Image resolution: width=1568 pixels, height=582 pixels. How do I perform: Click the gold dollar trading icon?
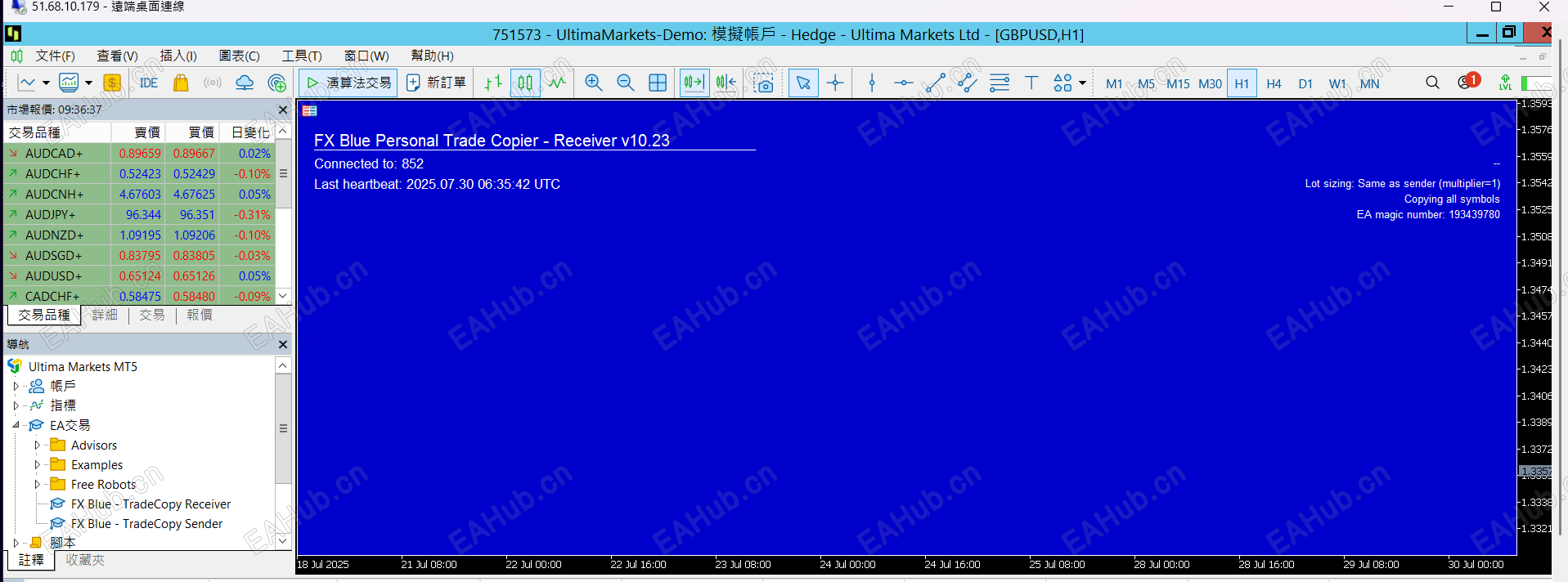(112, 83)
